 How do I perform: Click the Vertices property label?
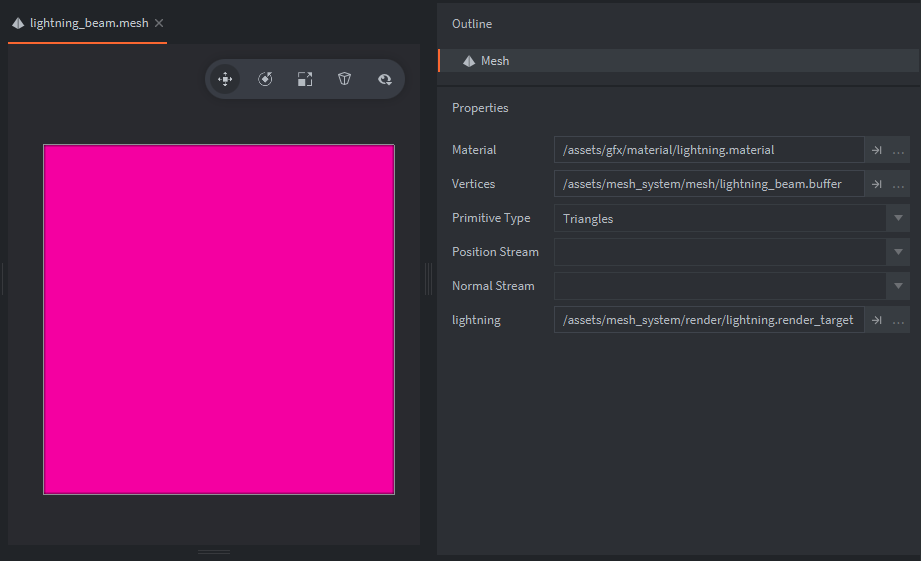(x=473, y=184)
